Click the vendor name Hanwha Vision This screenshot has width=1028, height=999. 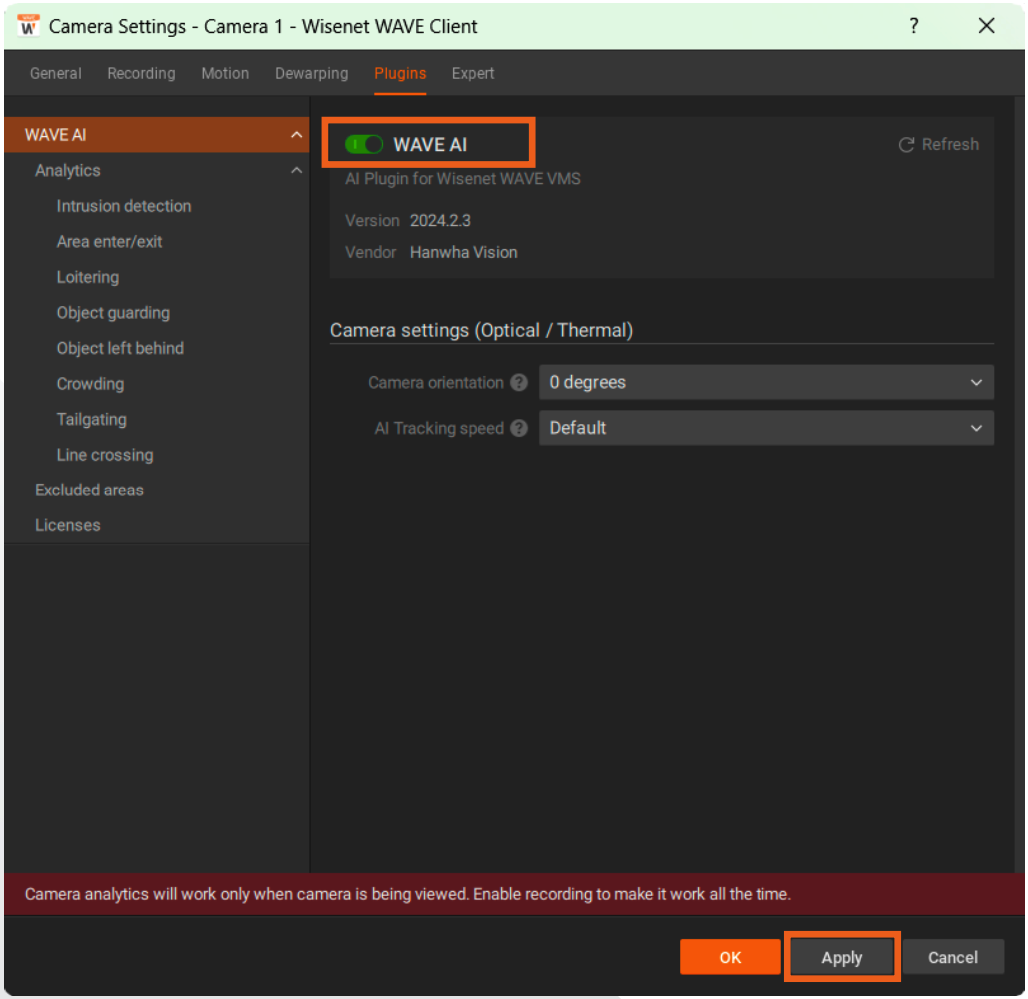coord(464,252)
